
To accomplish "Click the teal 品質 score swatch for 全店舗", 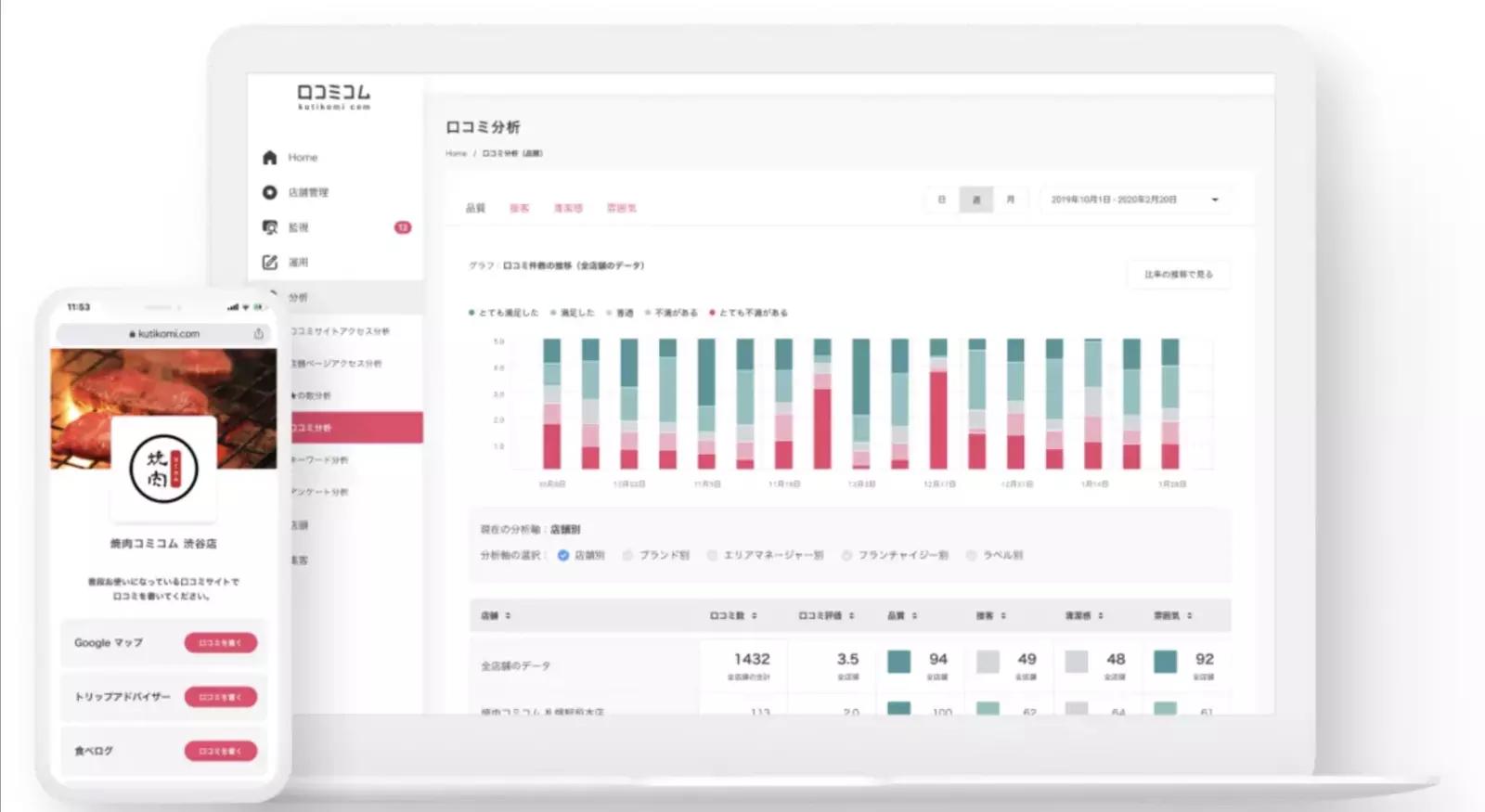I will click(x=898, y=661).
